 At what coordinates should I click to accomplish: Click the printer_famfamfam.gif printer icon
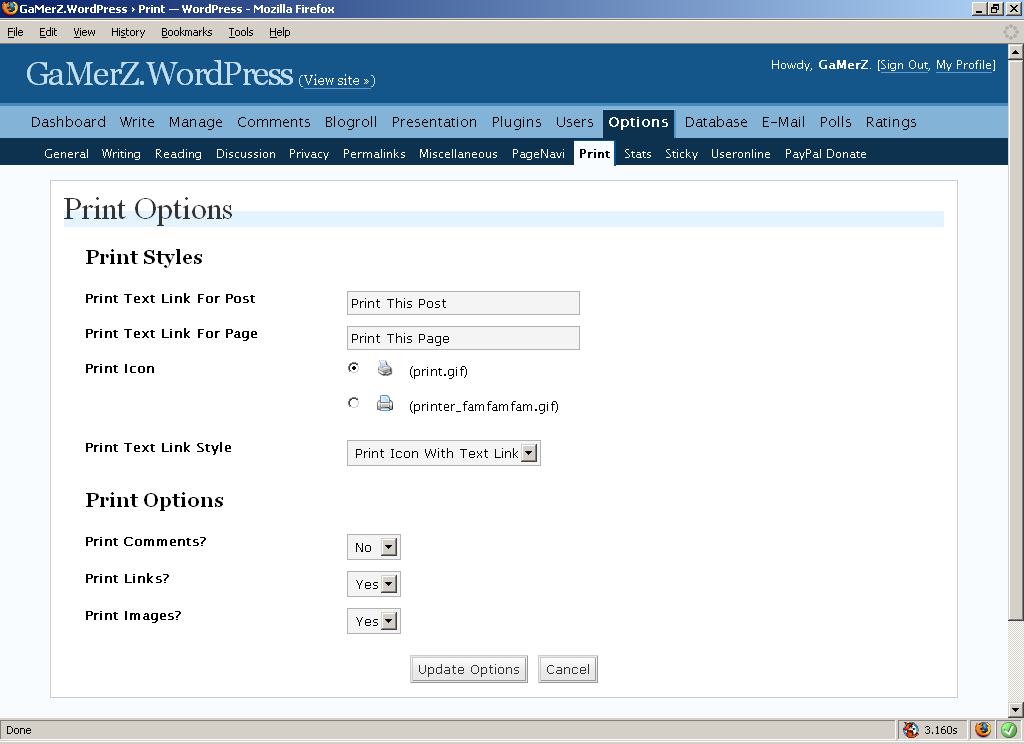point(385,405)
